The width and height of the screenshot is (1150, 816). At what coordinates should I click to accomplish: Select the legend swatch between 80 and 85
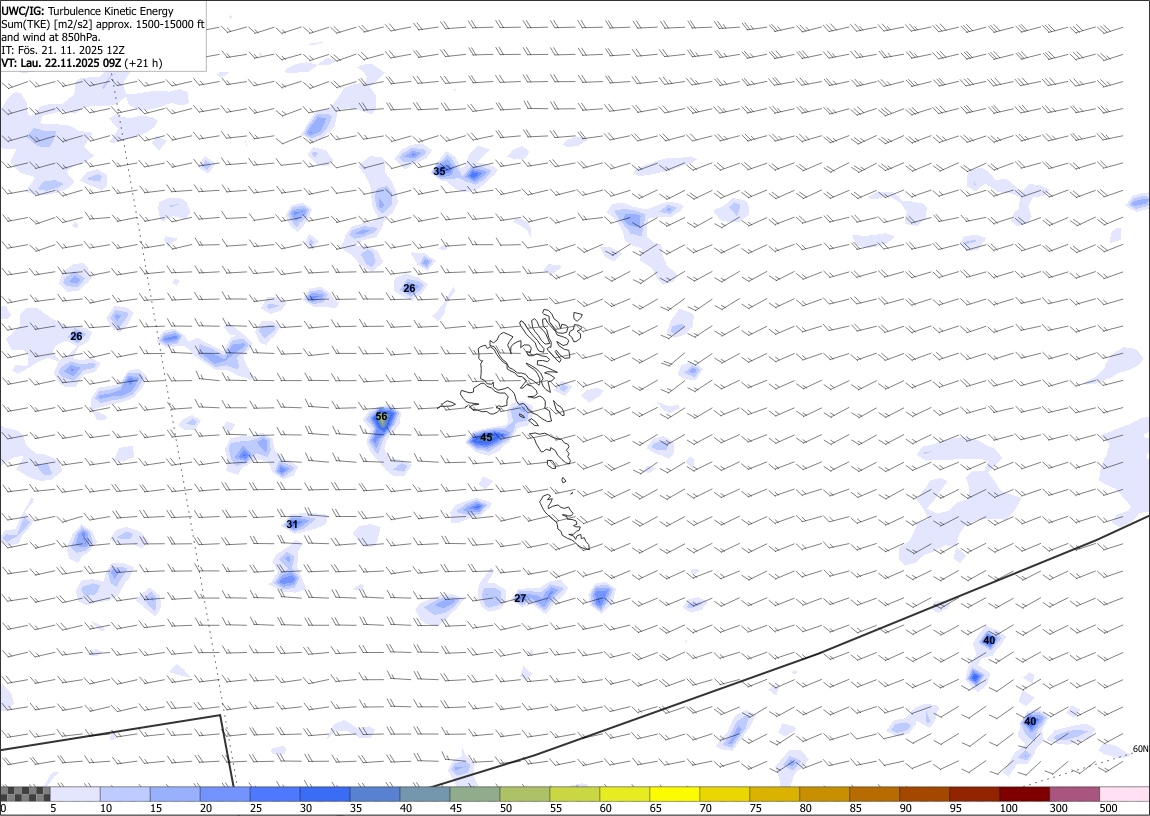[x=824, y=793]
